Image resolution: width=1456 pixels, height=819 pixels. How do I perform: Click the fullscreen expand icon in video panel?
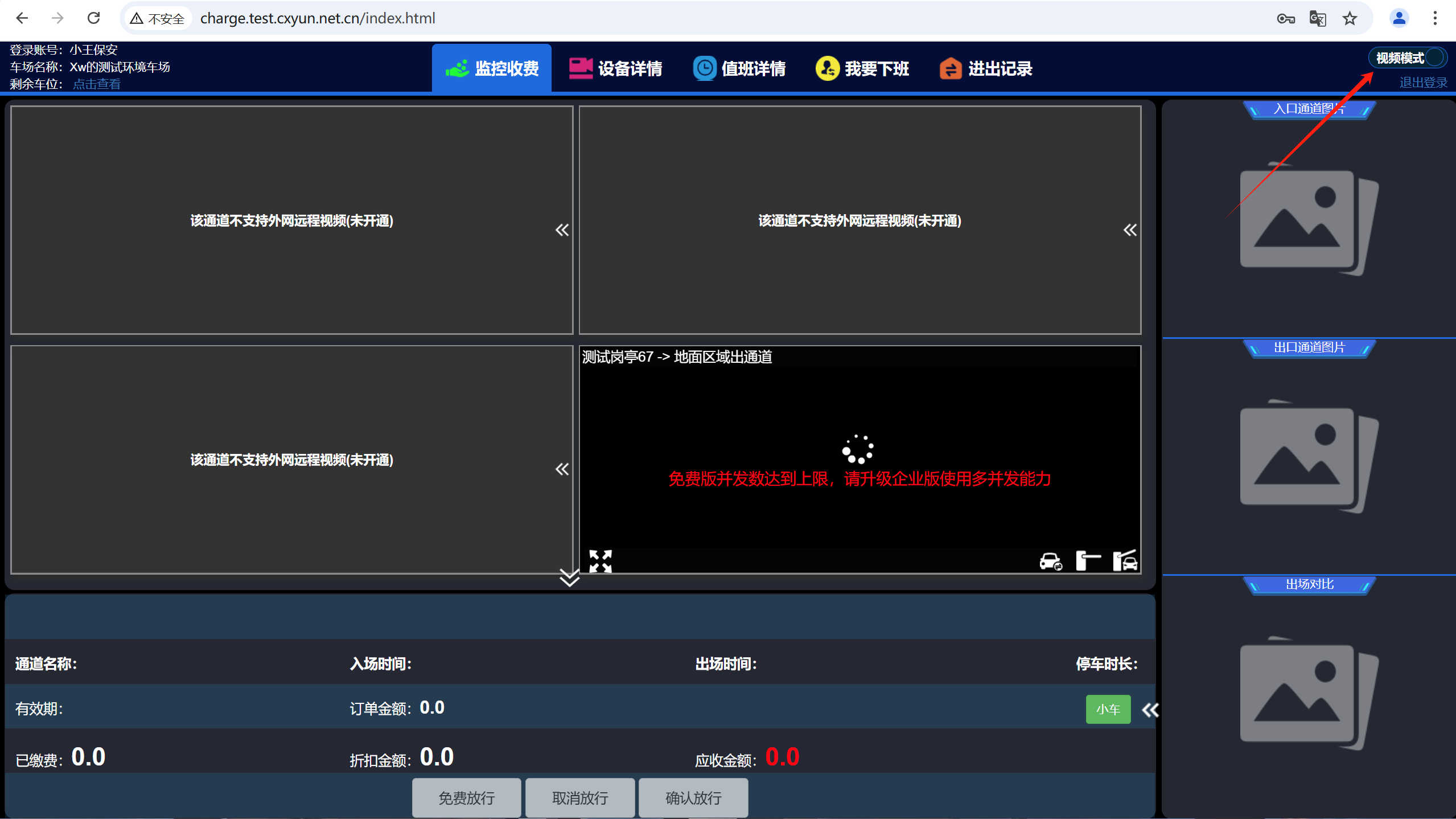coord(600,561)
